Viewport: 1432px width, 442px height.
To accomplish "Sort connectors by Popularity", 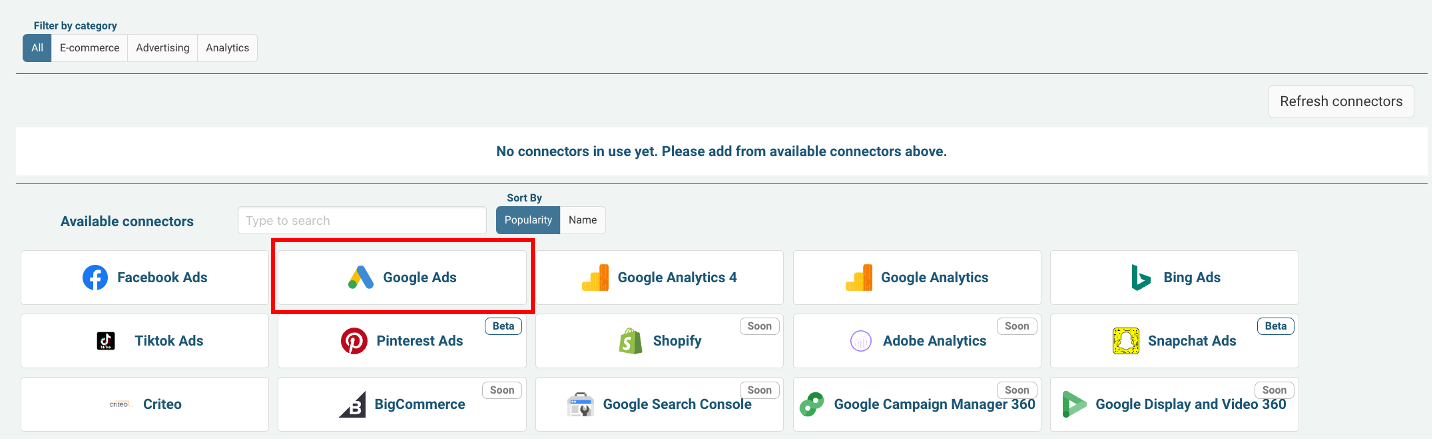I will (528, 220).
